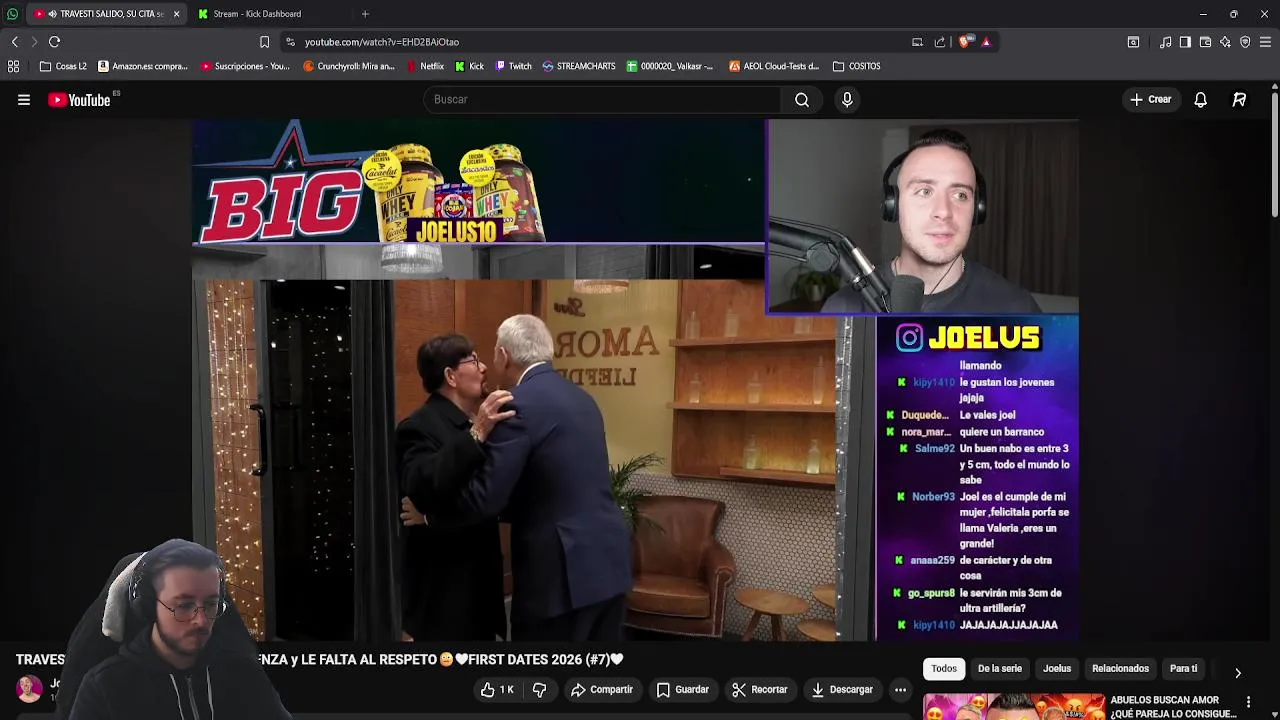Open the account avatar menu

point(1239,99)
